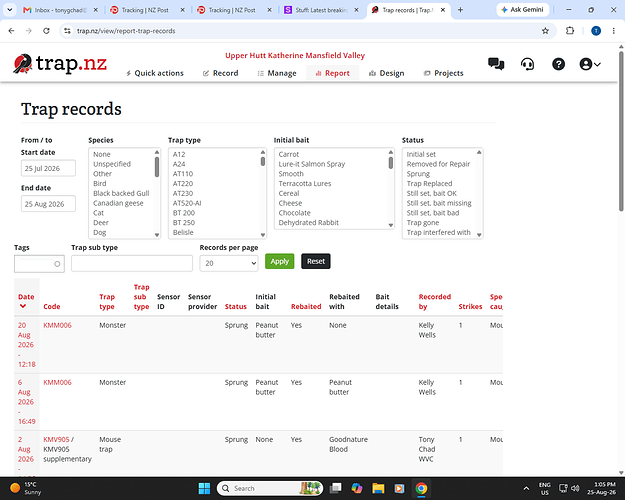Click the Trap sub type field
This screenshot has width=625, height=500.
point(132,264)
